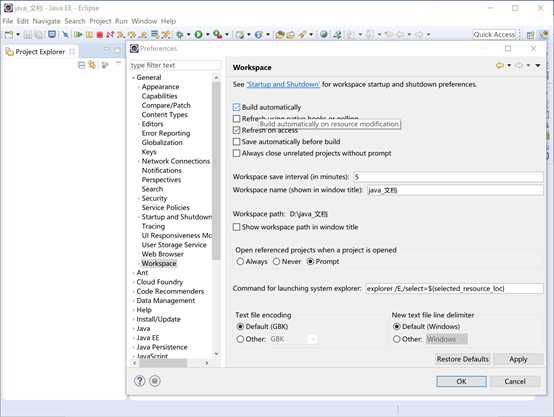The width and height of the screenshot is (554, 417).
Task: Check Always close unrelated projects without prompt
Action: [x=236, y=153]
